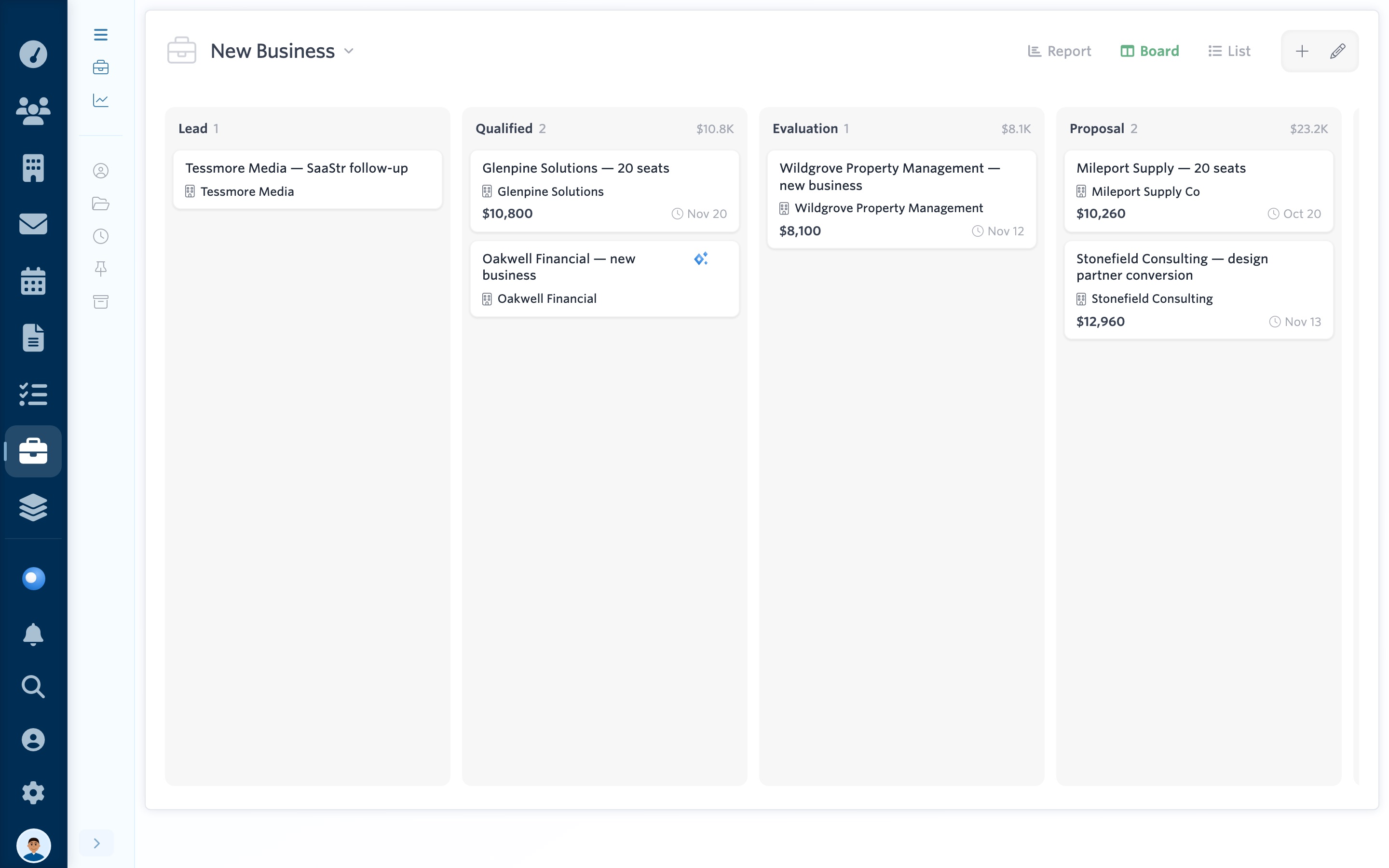Click the pencil edit pipeline button
This screenshot has width=1389, height=868.
(x=1337, y=51)
